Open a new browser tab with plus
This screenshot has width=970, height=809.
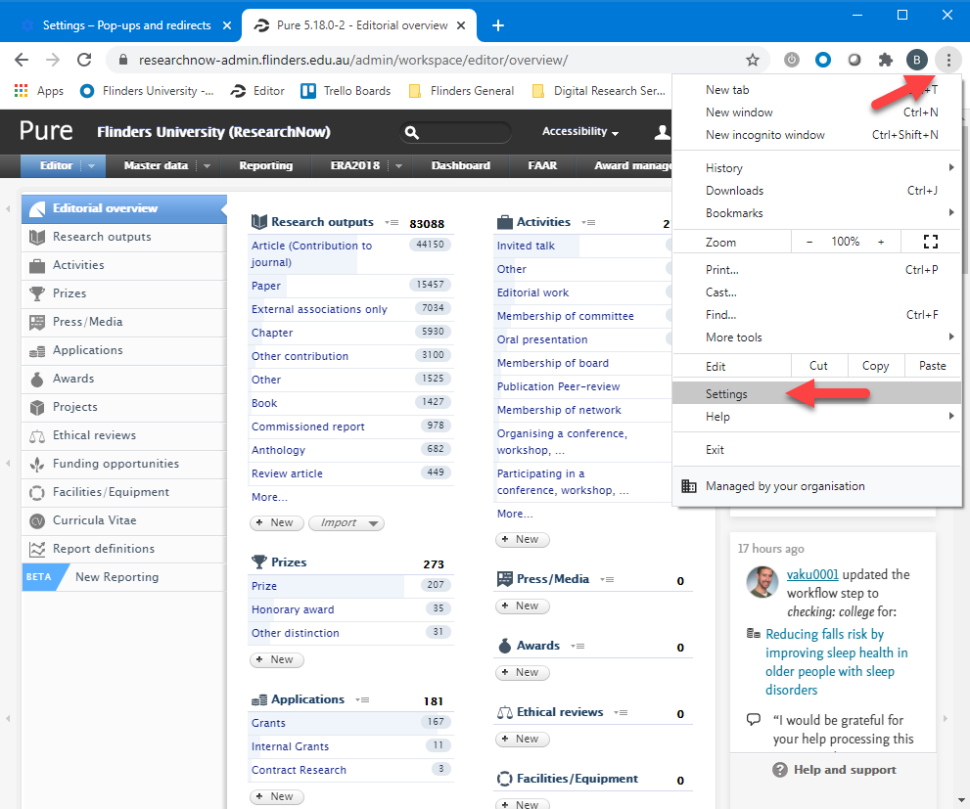point(497,25)
